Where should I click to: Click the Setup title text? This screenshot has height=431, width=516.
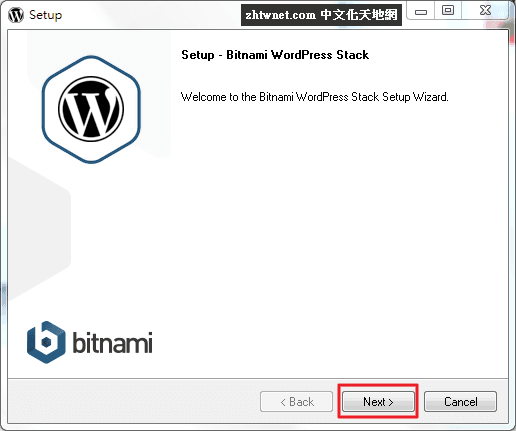click(45, 15)
